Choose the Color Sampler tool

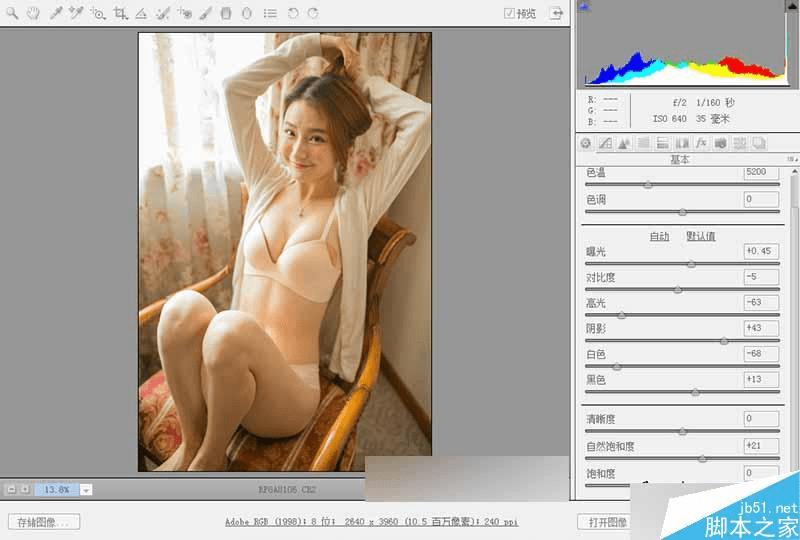(76, 13)
